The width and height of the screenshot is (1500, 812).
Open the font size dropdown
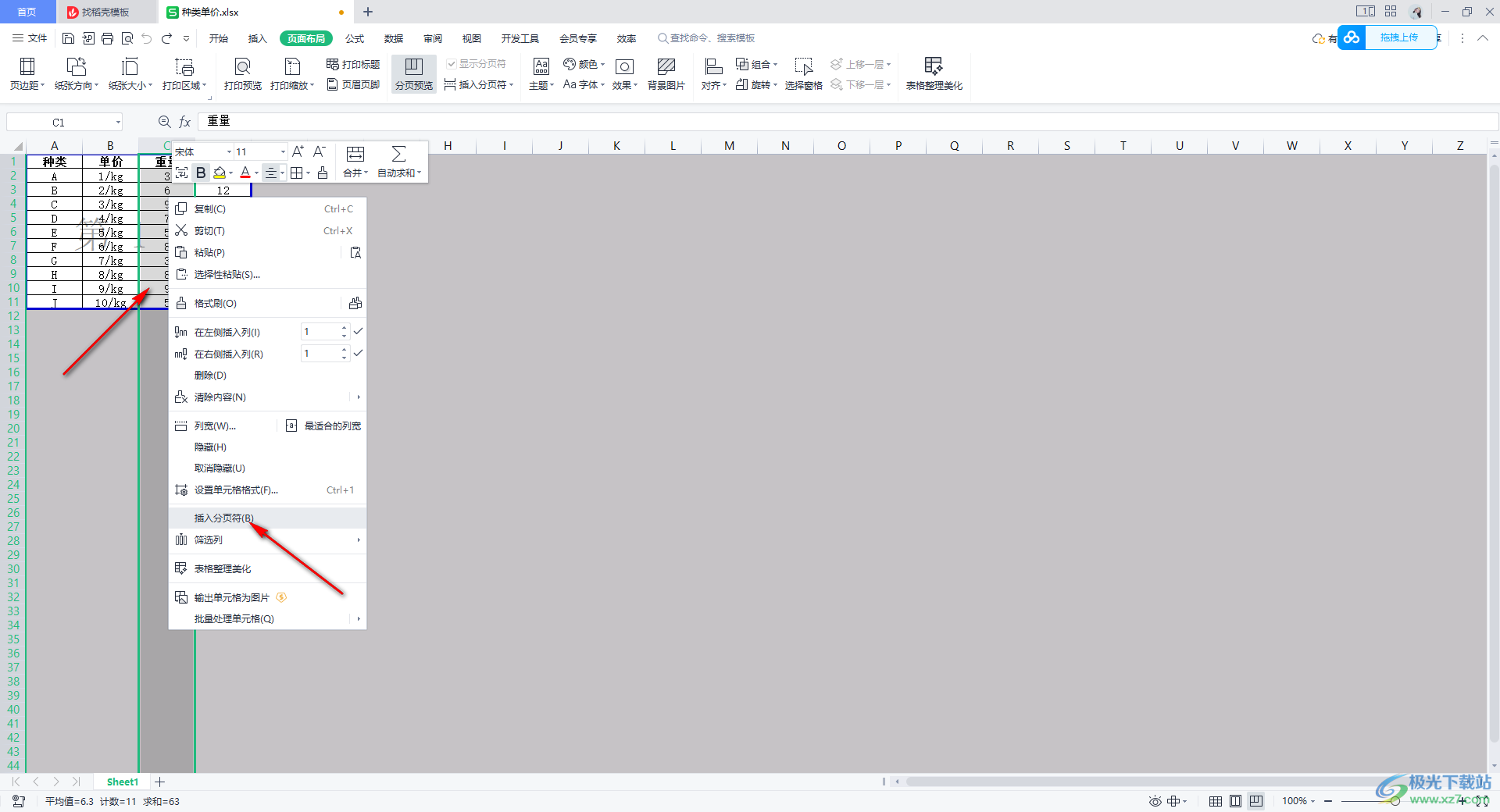(282, 152)
